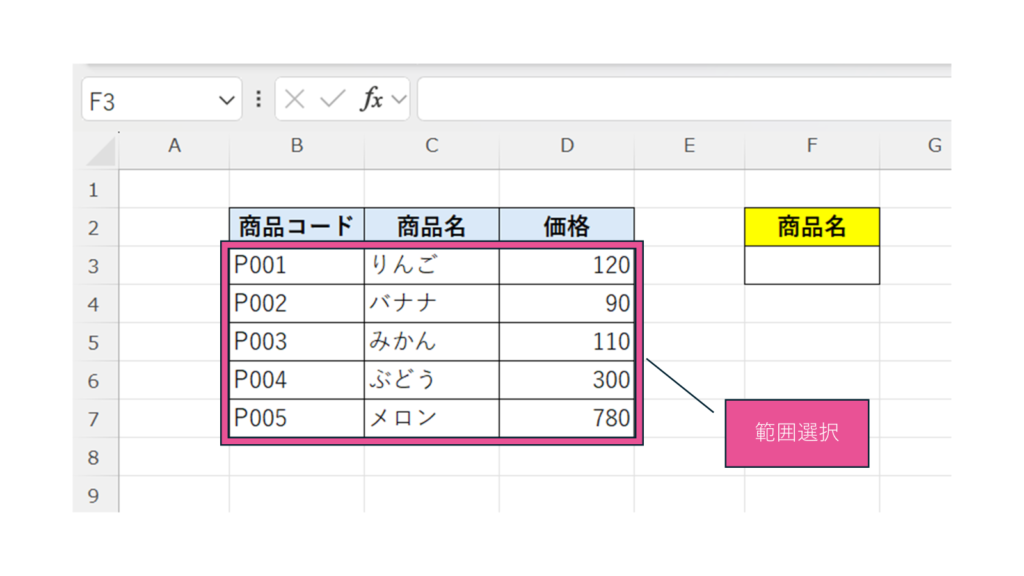Select column F header
The image size is (1024, 576).
811,146
